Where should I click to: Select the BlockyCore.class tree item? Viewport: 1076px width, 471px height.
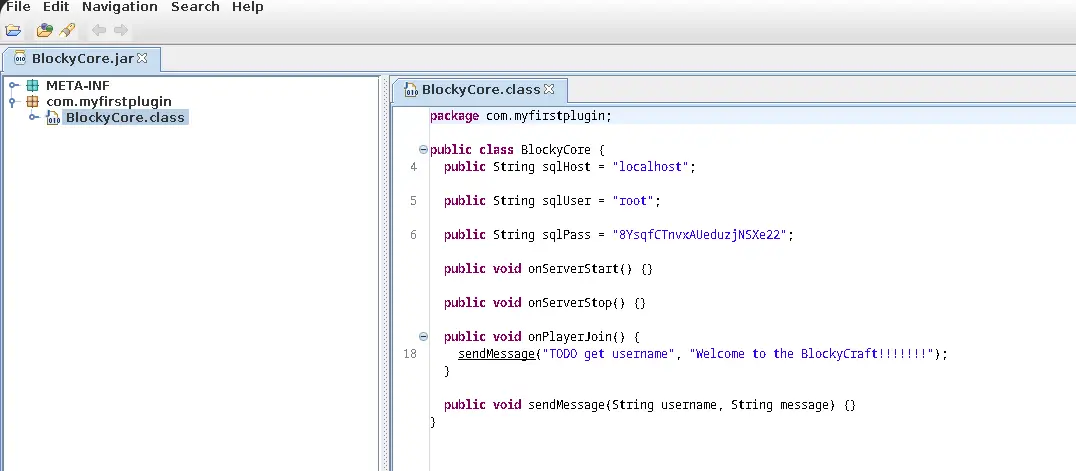click(125, 118)
